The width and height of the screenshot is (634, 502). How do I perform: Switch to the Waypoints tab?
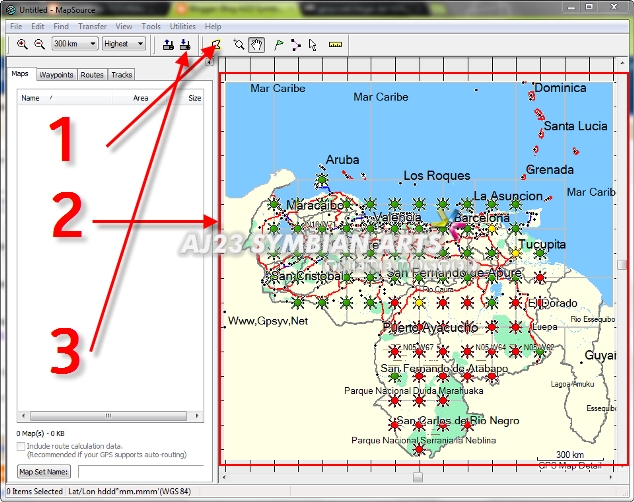(x=56, y=75)
